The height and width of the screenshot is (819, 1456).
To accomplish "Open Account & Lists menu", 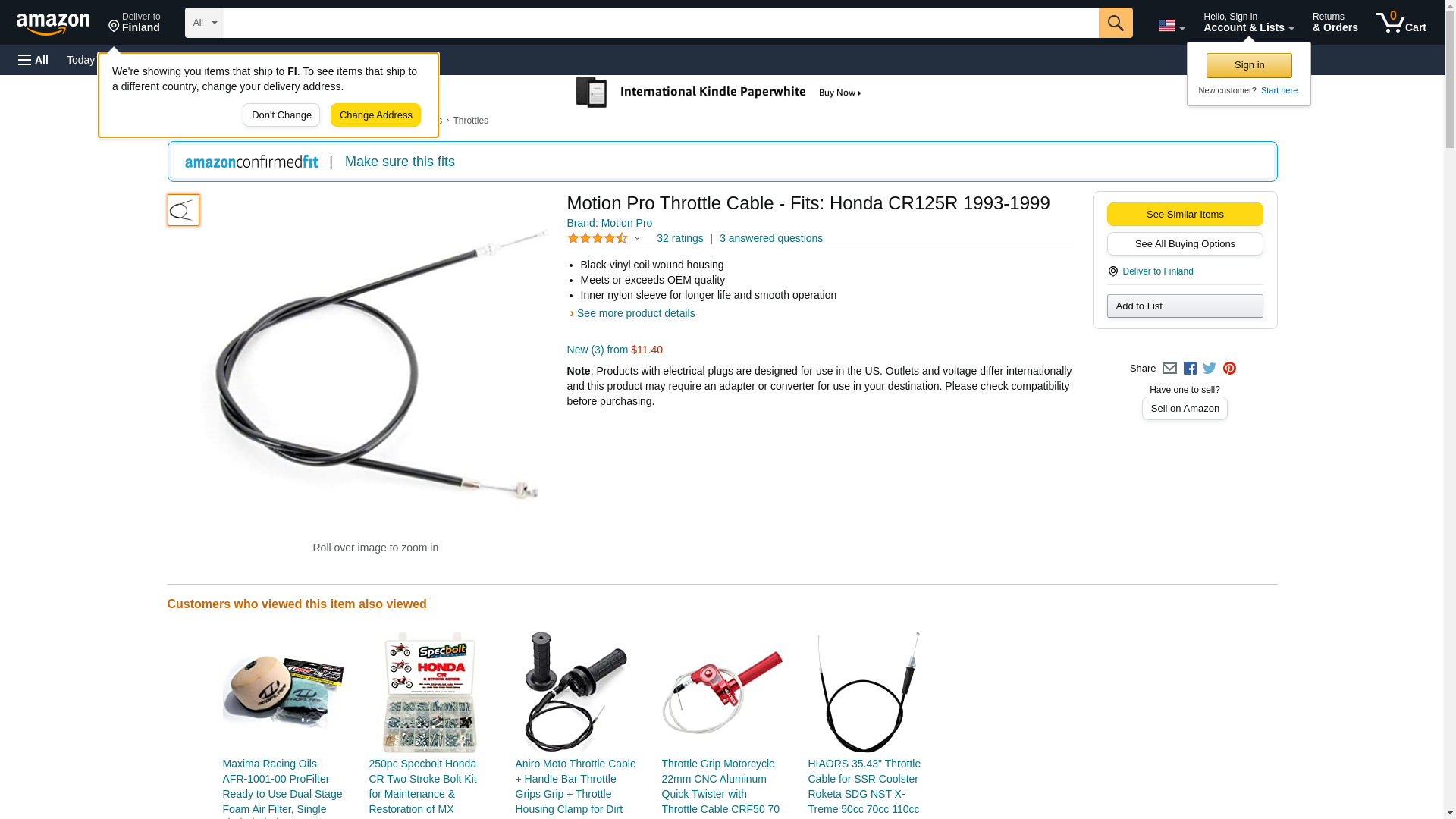I will click(x=1248, y=23).
